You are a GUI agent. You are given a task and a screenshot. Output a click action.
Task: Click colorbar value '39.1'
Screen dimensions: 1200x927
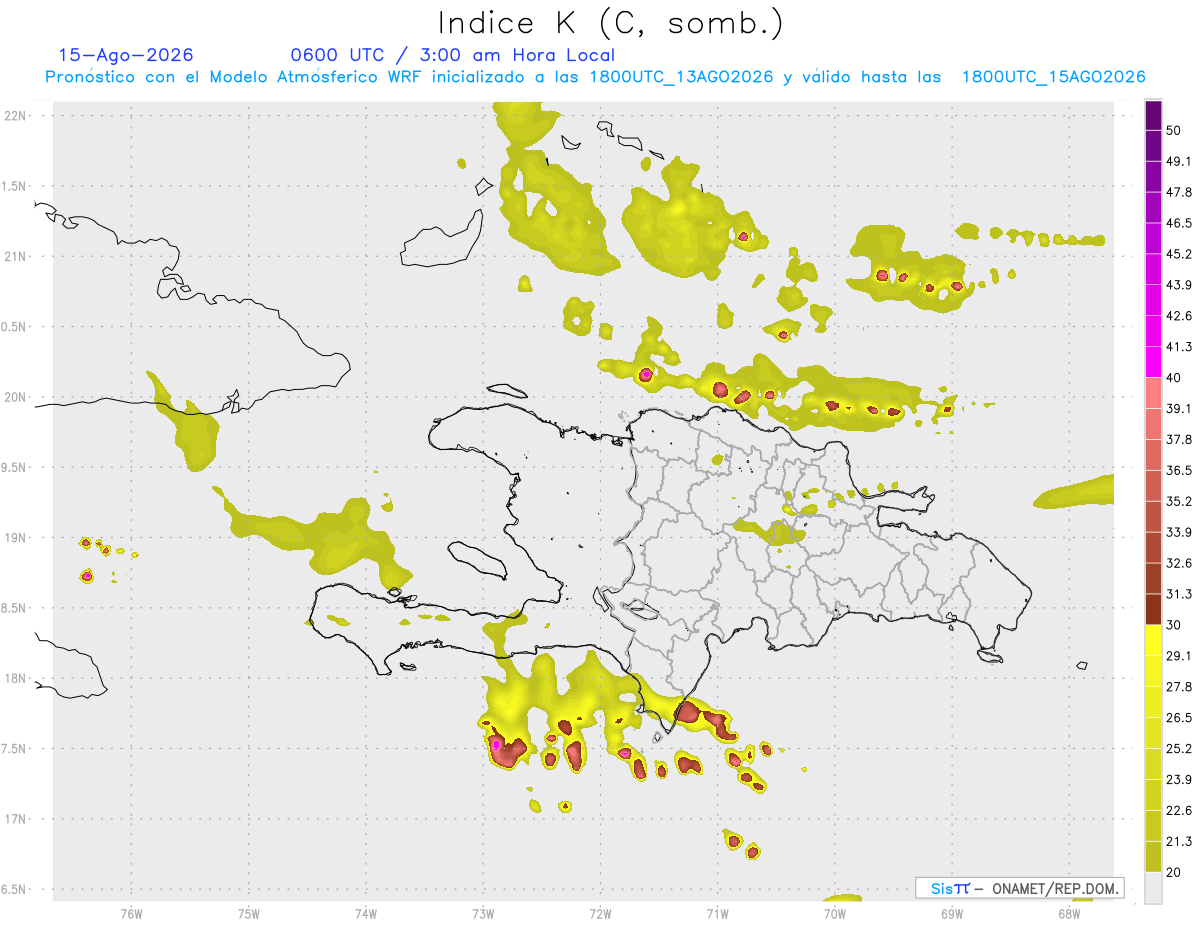point(1179,408)
